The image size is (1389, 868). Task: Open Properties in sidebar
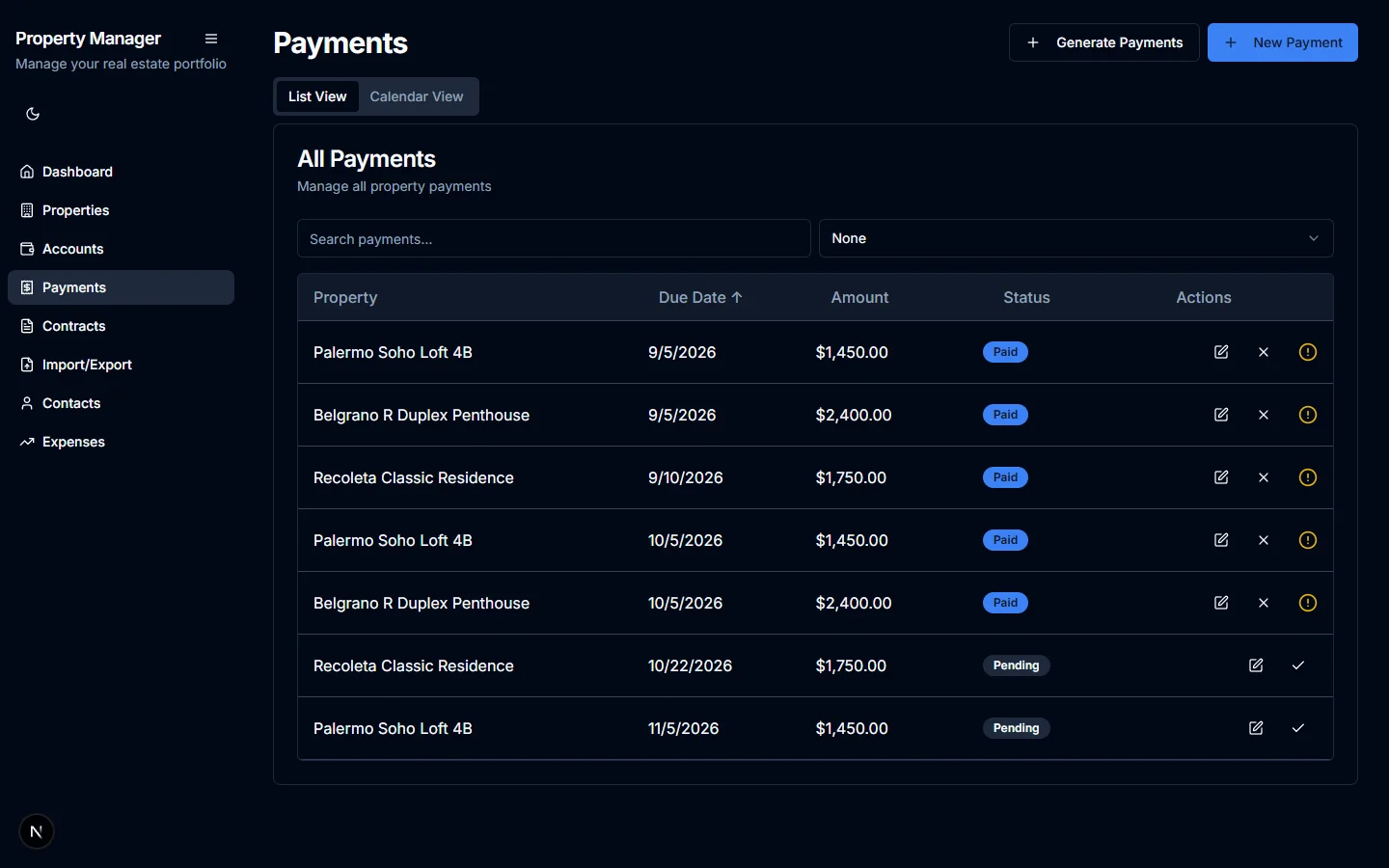point(121,210)
